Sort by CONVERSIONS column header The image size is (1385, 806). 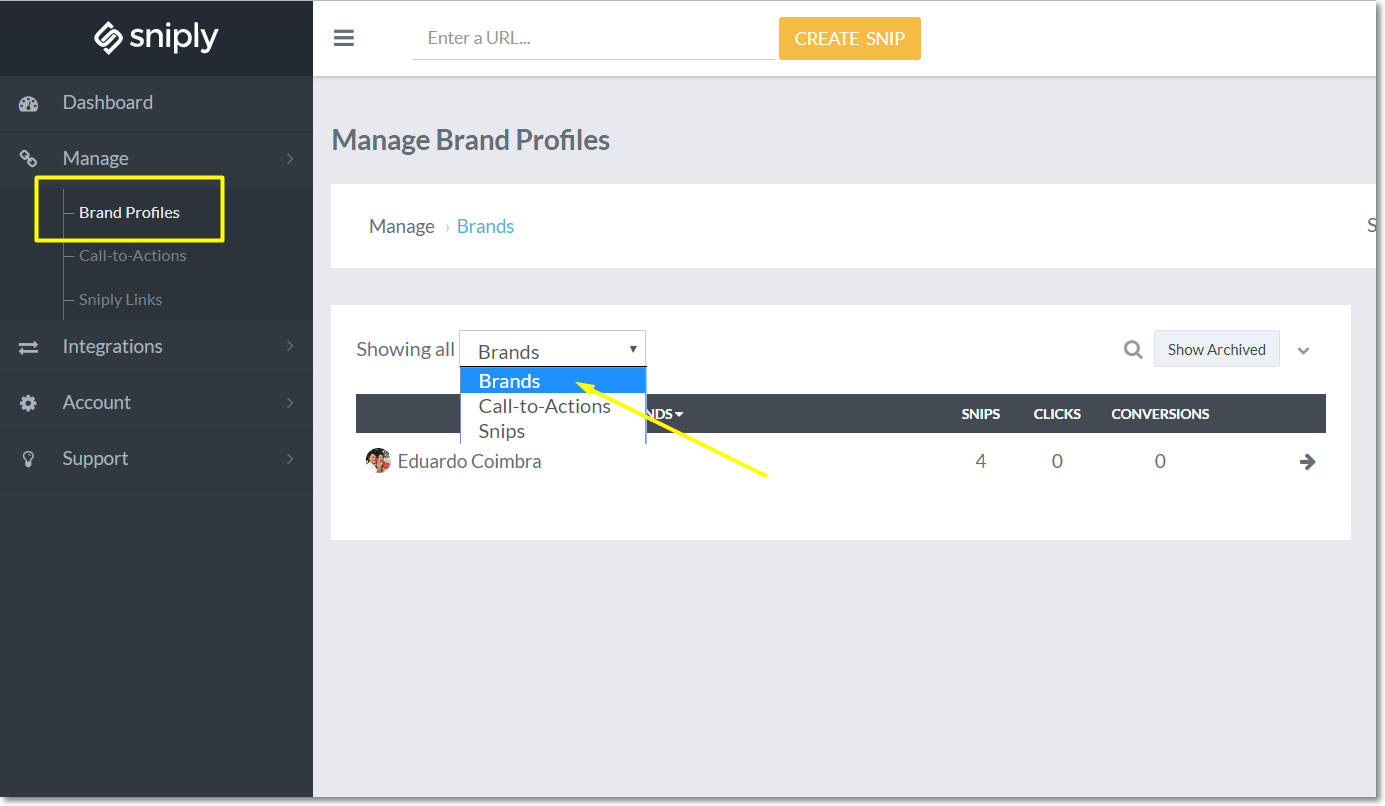(1160, 414)
